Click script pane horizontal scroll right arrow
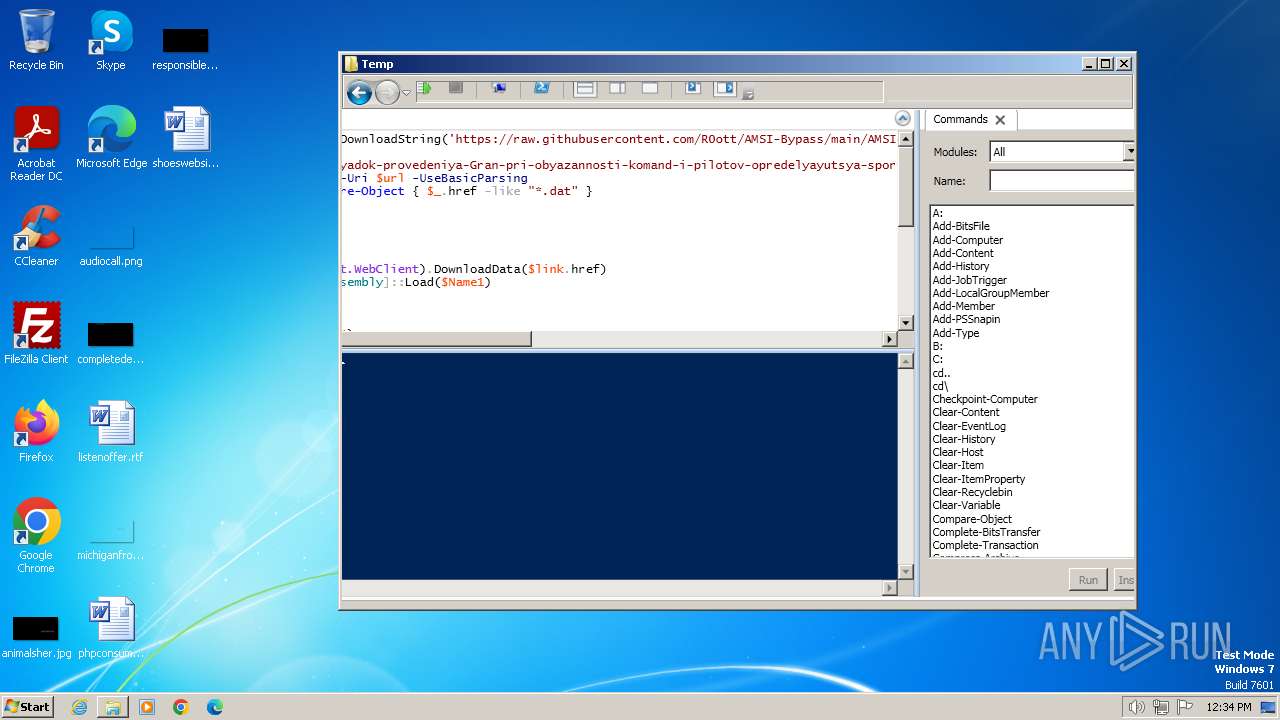This screenshot has height=720, width=1280. point(890,339)
